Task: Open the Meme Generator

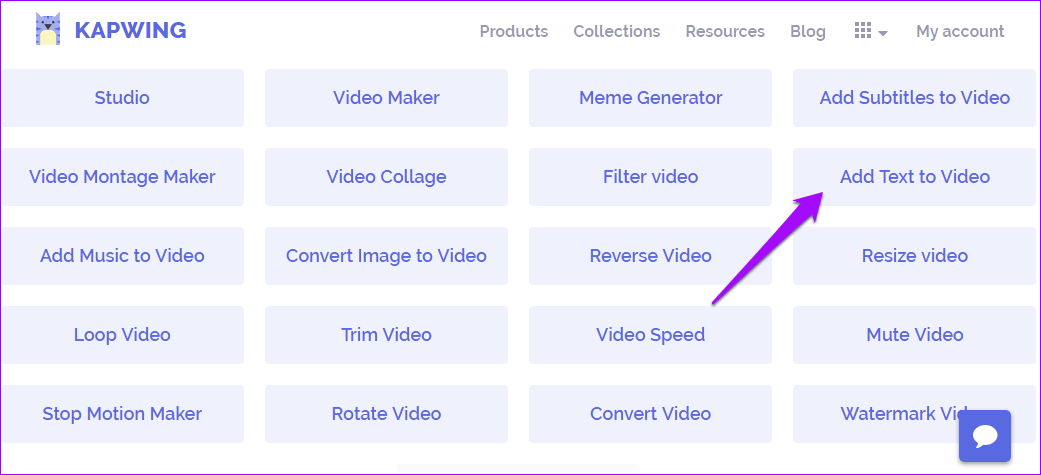Action: pyautogui.click(x=651, y=98)
